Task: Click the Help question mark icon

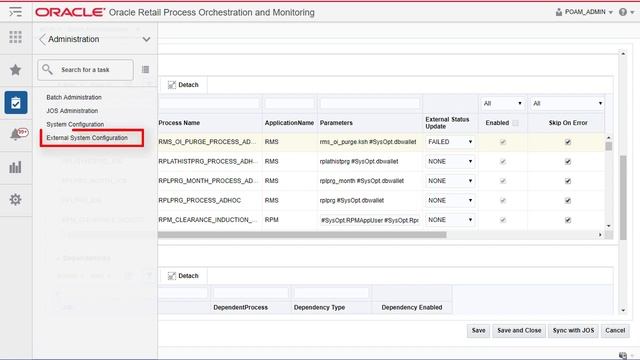Action: point(623,12)
